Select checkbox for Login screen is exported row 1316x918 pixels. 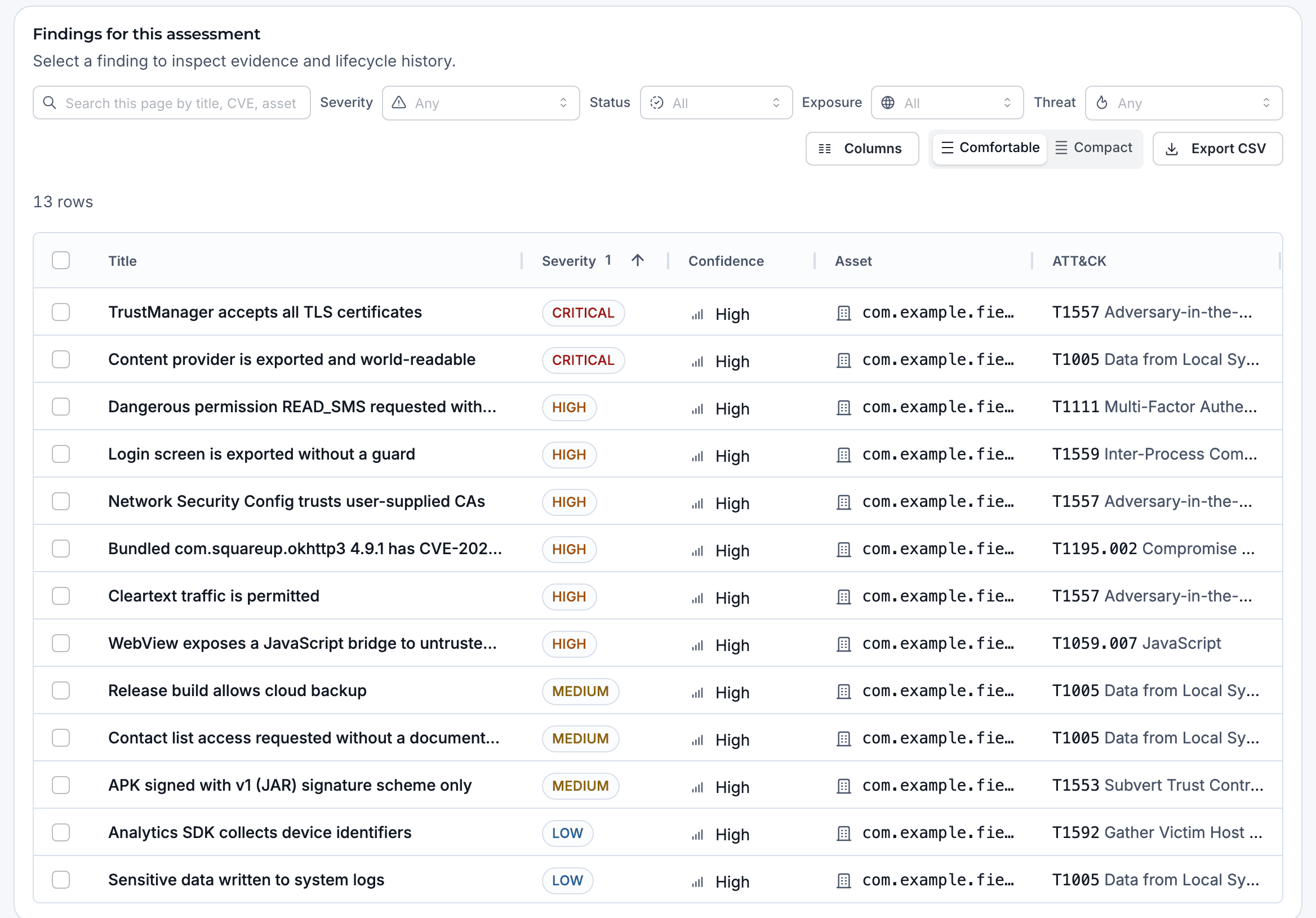click(x=61, y=454)
